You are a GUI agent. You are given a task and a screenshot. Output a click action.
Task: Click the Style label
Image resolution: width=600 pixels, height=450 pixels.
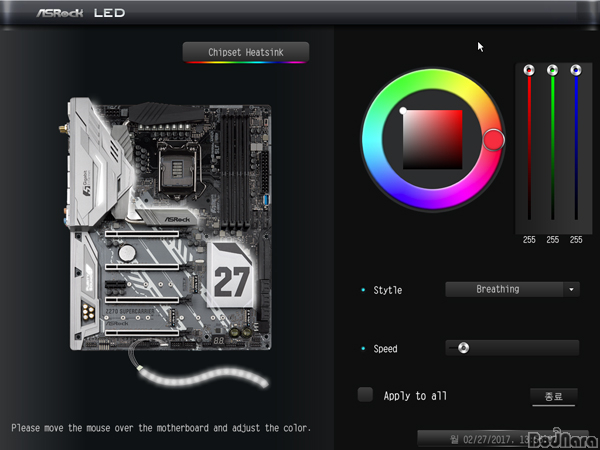(388, 290)
